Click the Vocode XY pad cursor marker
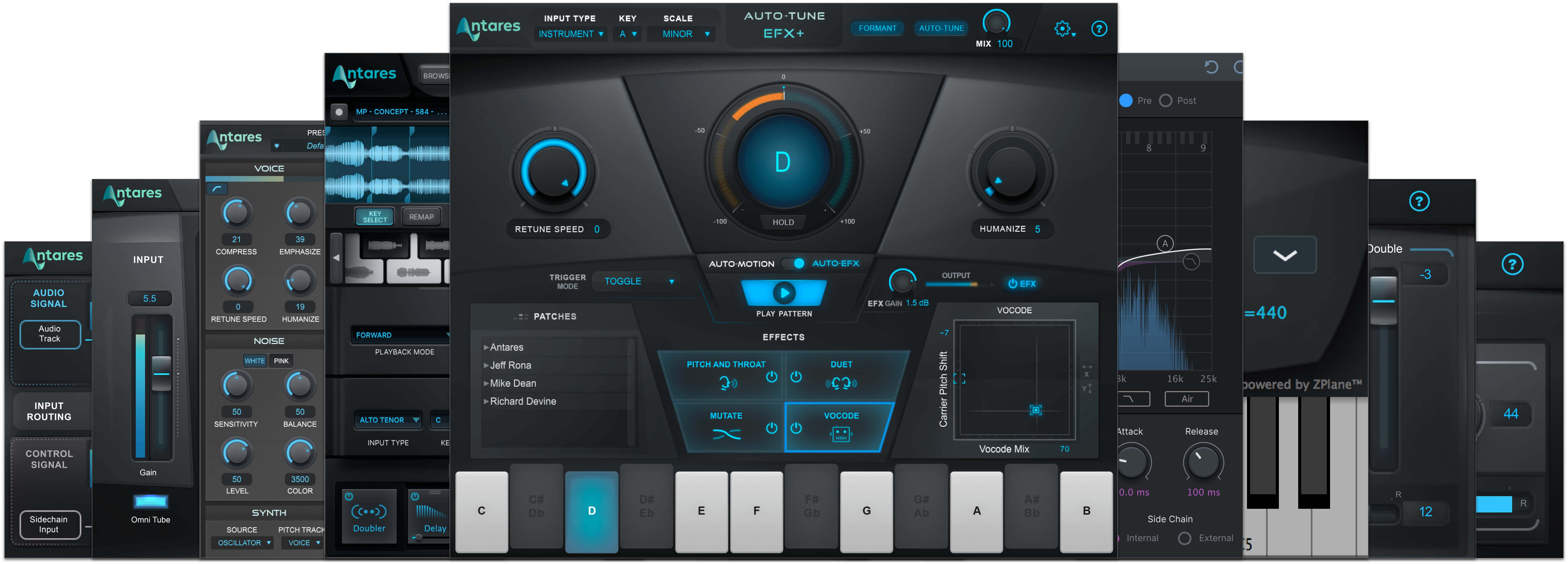The image size is (1568, 564). coord(1035,410)
